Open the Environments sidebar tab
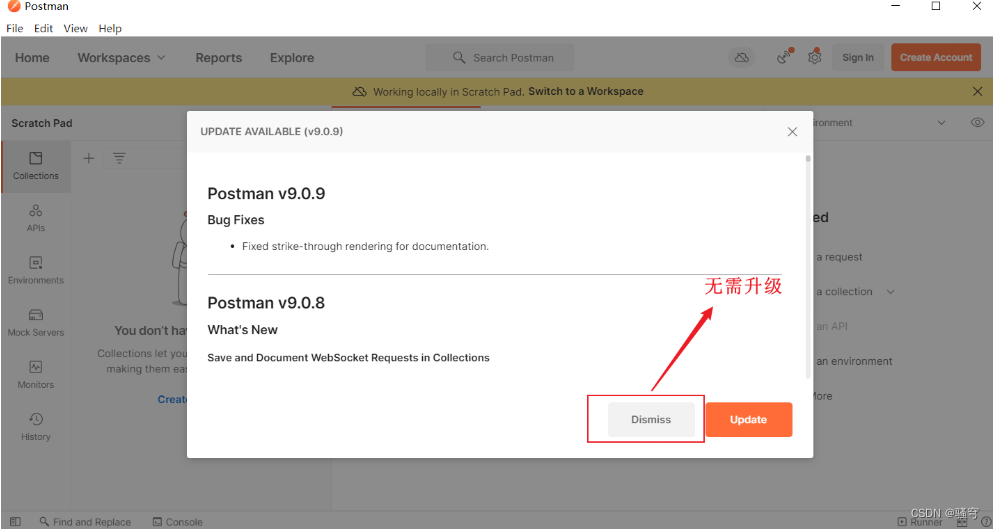This screenshot has height=529, width=995. 36,270
